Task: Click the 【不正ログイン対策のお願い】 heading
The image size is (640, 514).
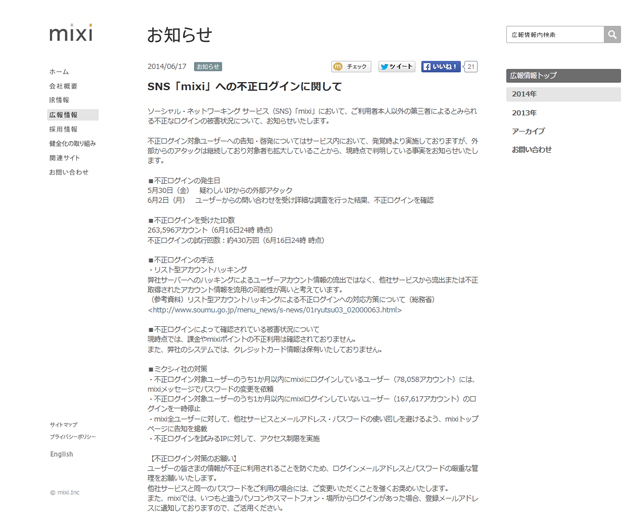Action: [193, 458]
